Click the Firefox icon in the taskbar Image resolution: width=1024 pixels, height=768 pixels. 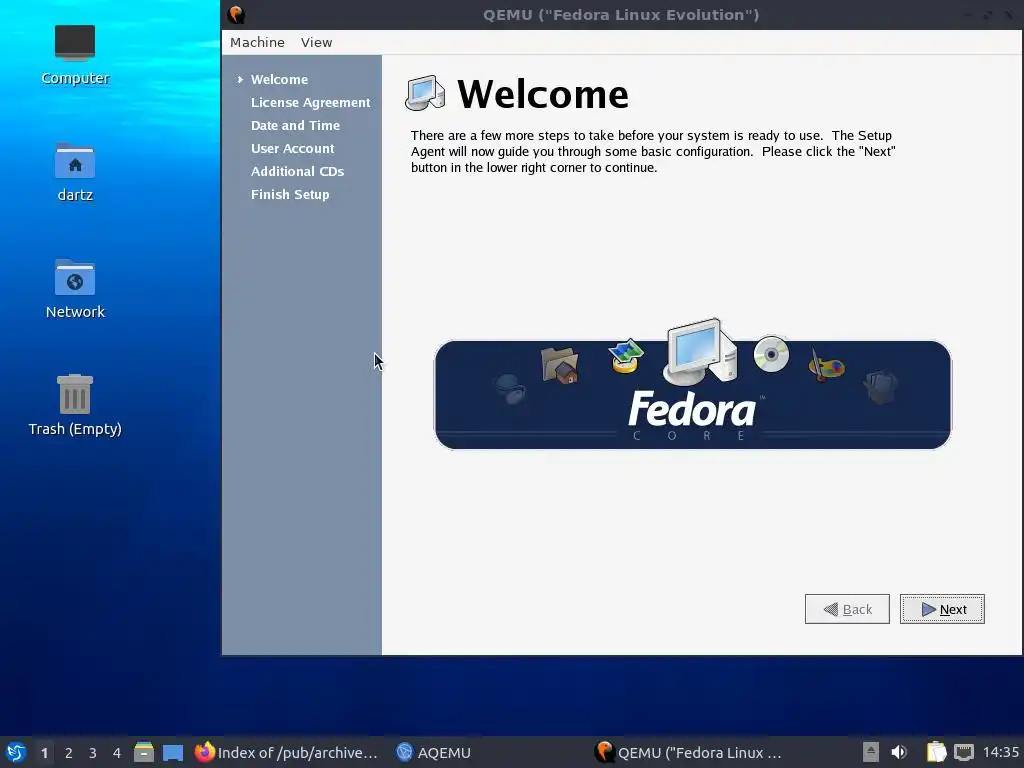[x=204, y=752]
